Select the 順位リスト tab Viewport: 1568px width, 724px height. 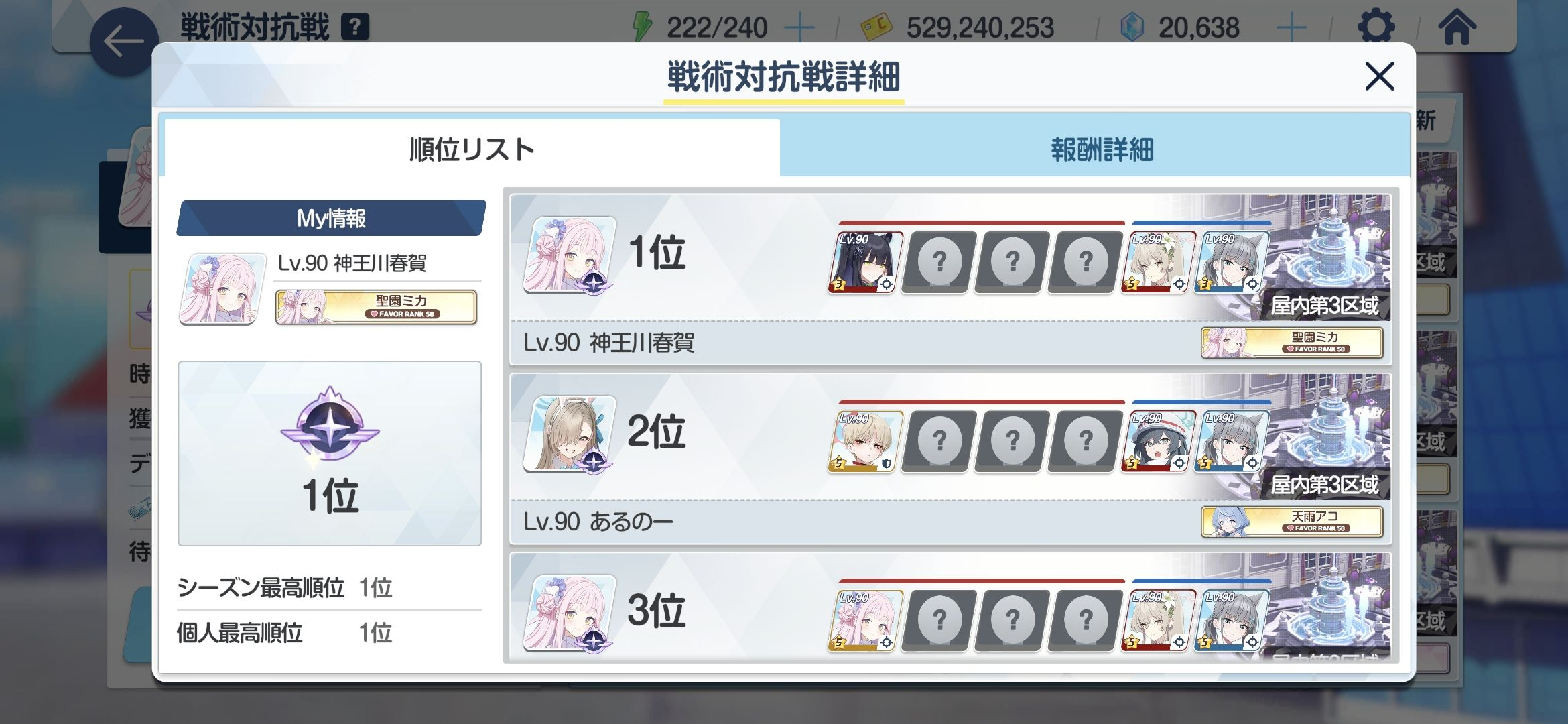(x=472, y=149)
